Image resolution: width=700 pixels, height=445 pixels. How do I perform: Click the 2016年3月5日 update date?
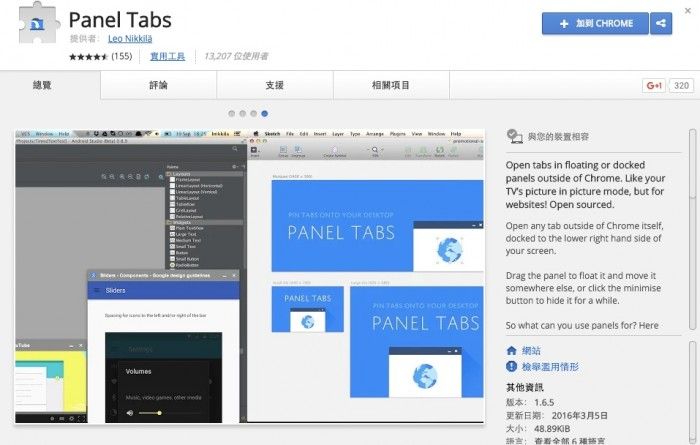[x=579, y=416]
